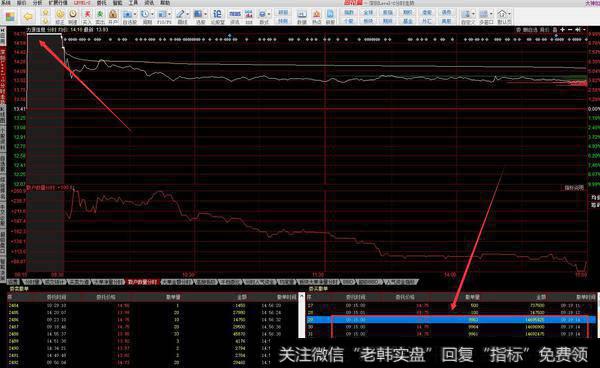
Task: Click the green 卖出 sell icon
Action: [100, 14]
